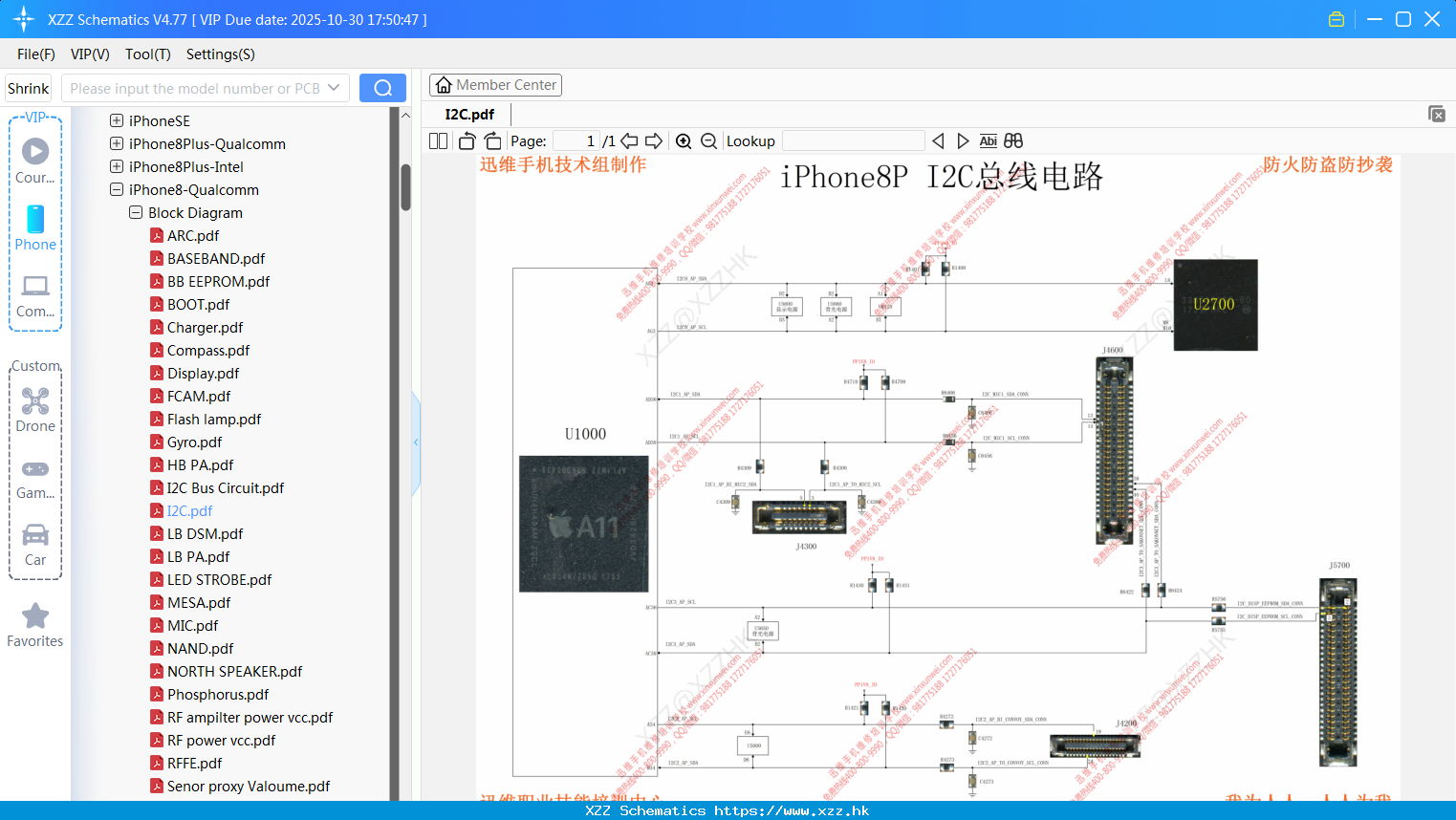1456x820 pixels.
Task: Open NAND.pdf
Action: (200, 648)
